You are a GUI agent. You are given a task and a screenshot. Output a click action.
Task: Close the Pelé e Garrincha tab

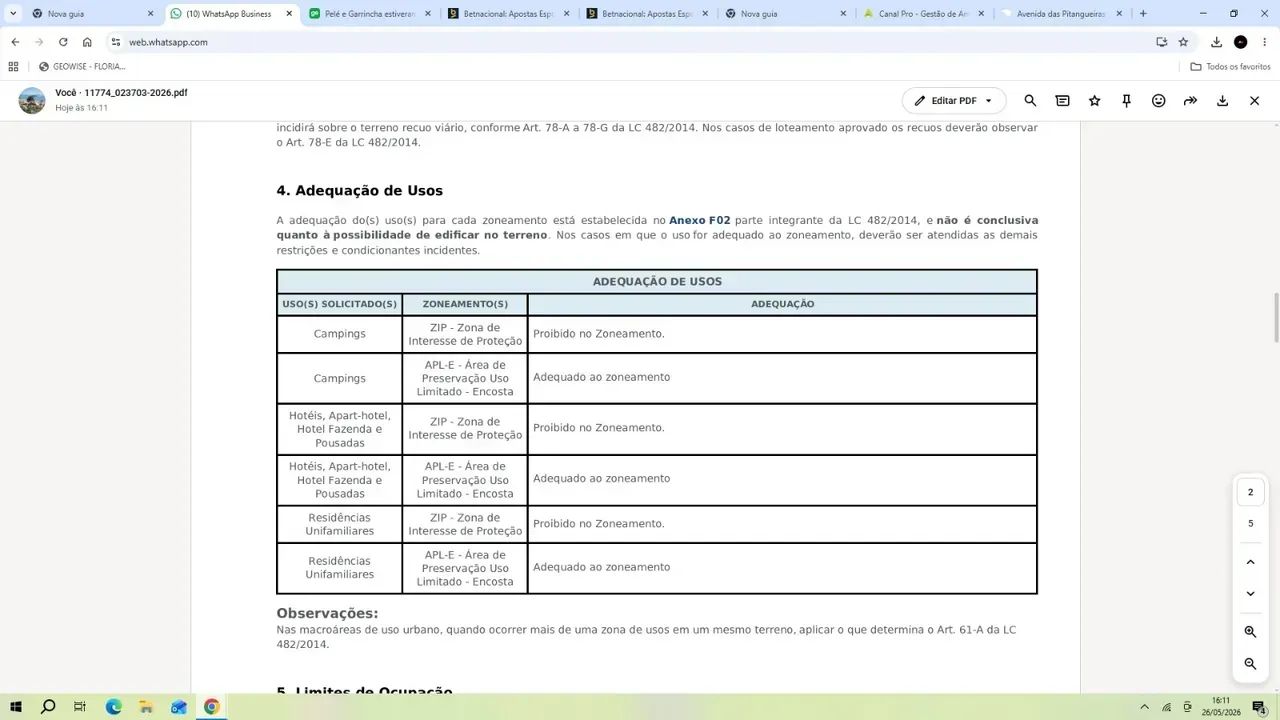(x=428, y=14)
